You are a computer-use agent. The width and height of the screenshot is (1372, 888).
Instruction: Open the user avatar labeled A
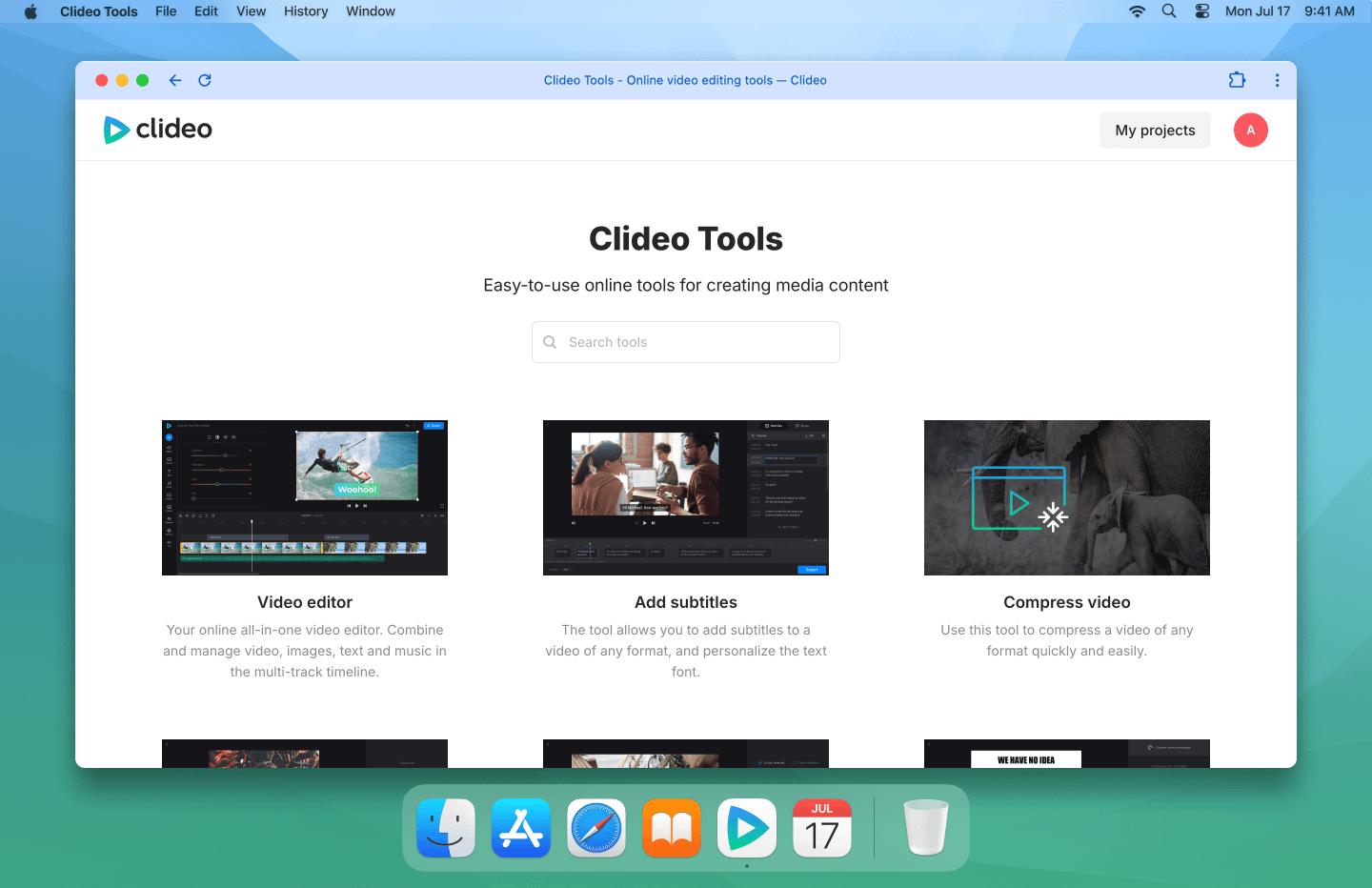pos(1251,131)
